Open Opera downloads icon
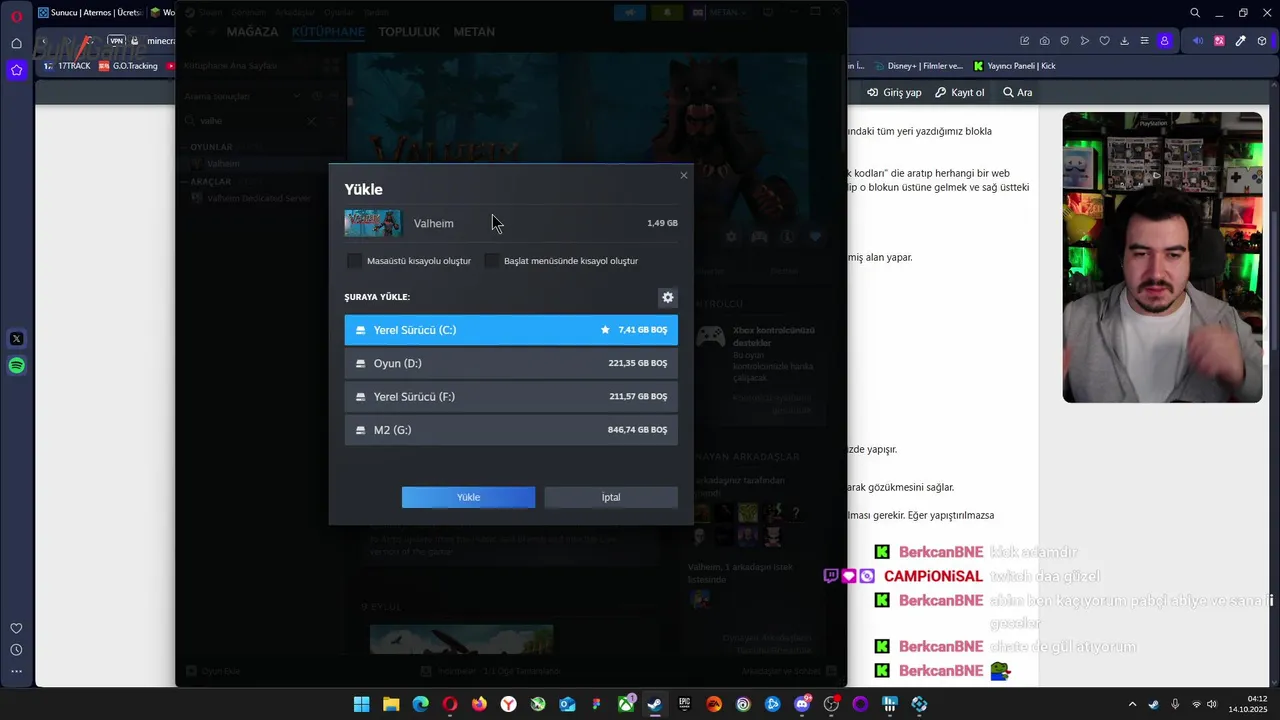1280x720 pixels. click(1124, 41)
